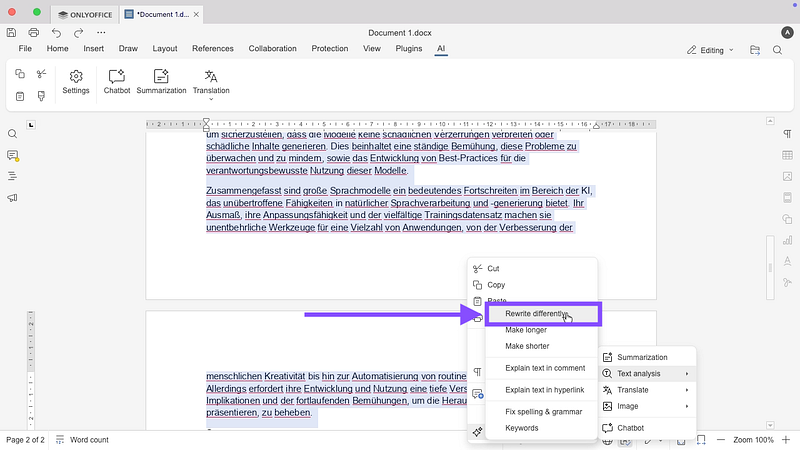Open the Editing mode dropdown
Image resolution: width=800 pixels, height=450 pixels.
pos(710,50)
